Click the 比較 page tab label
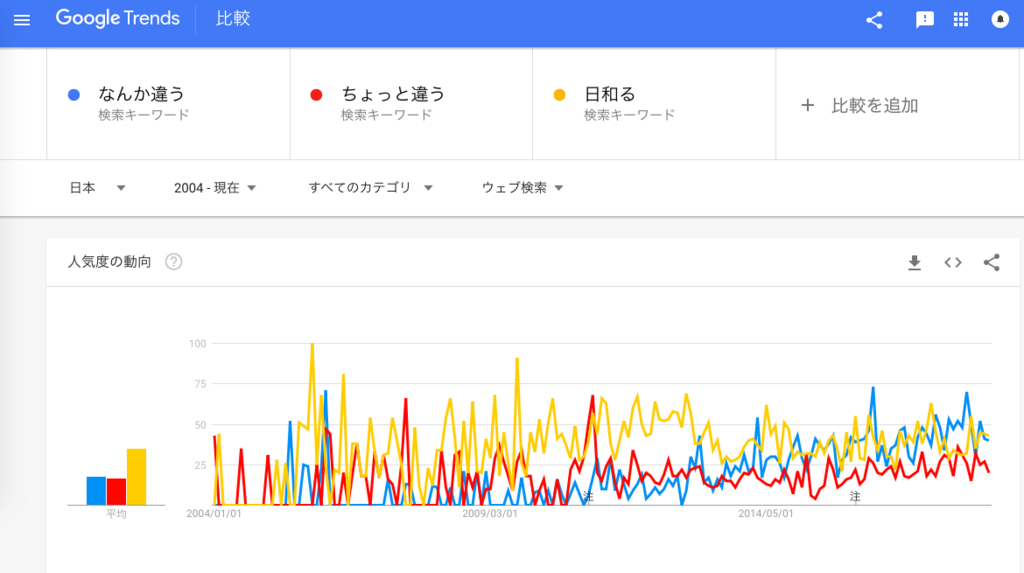Screen dimensions: 1024x573 (x=233, y=19)
